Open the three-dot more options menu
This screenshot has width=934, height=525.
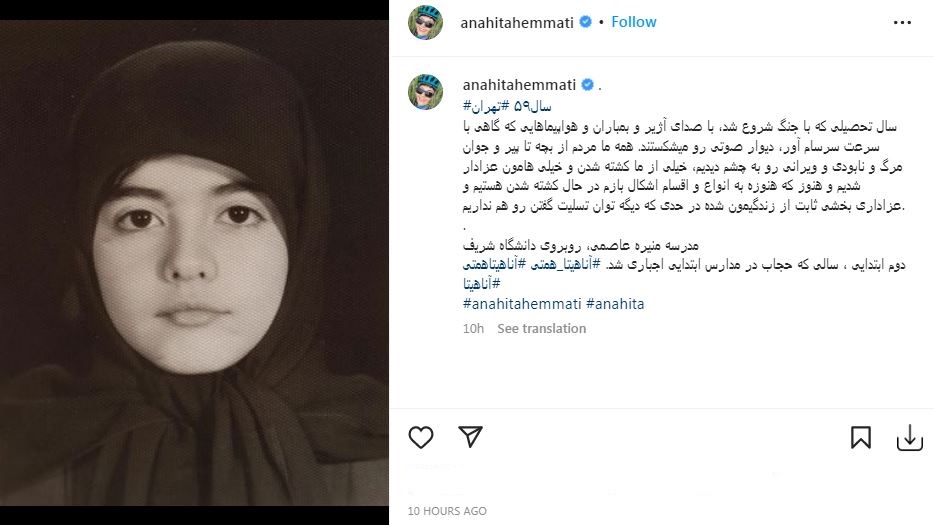(x=902, y=23)
